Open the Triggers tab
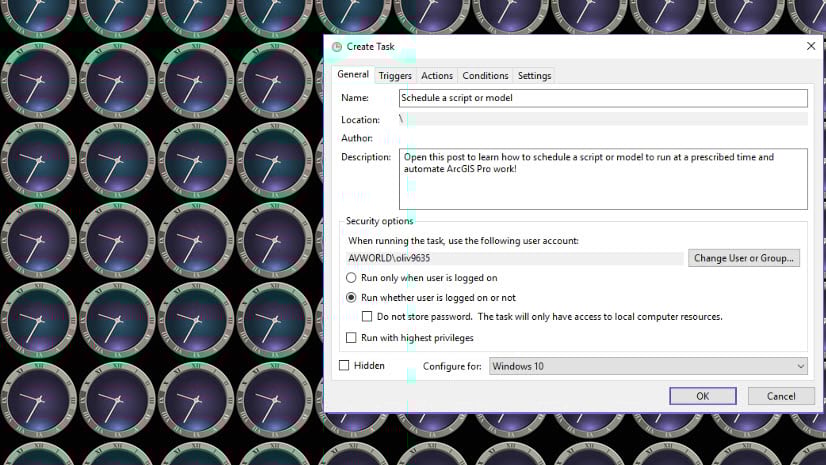 click(x=395, y=76)
